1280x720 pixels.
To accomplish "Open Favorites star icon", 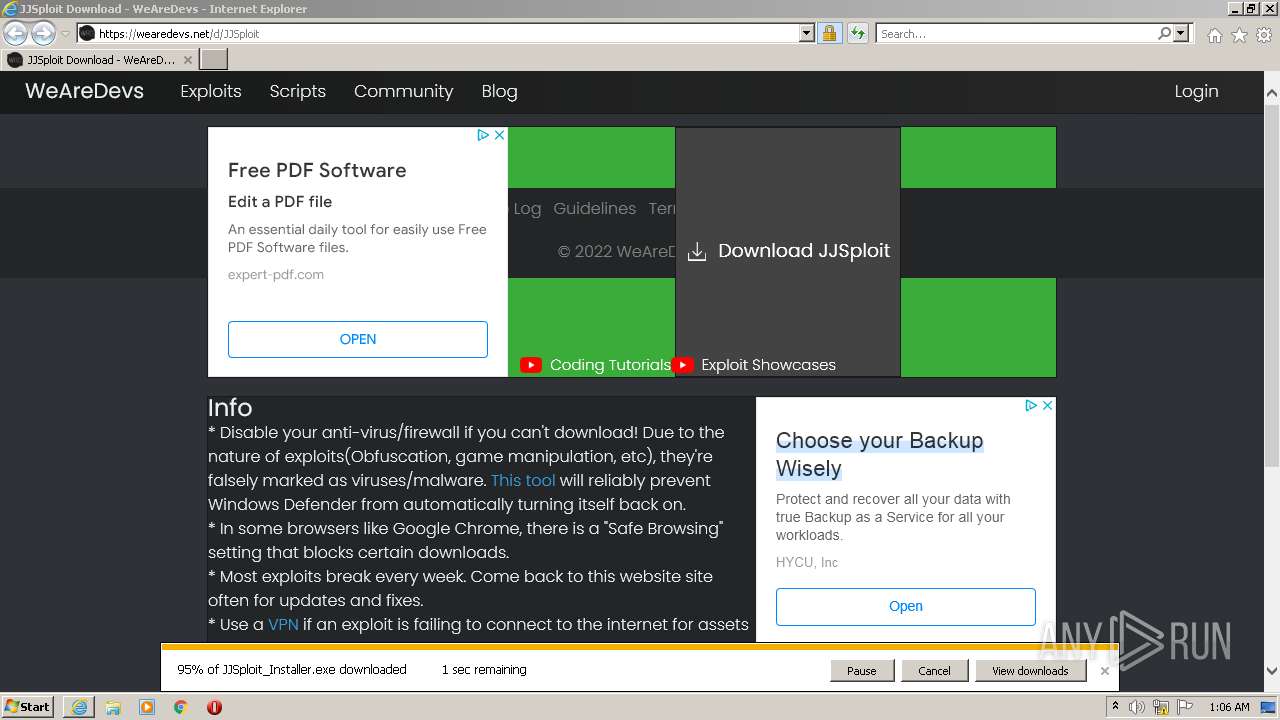I will pyautogui.click(x=1239, y=35).
